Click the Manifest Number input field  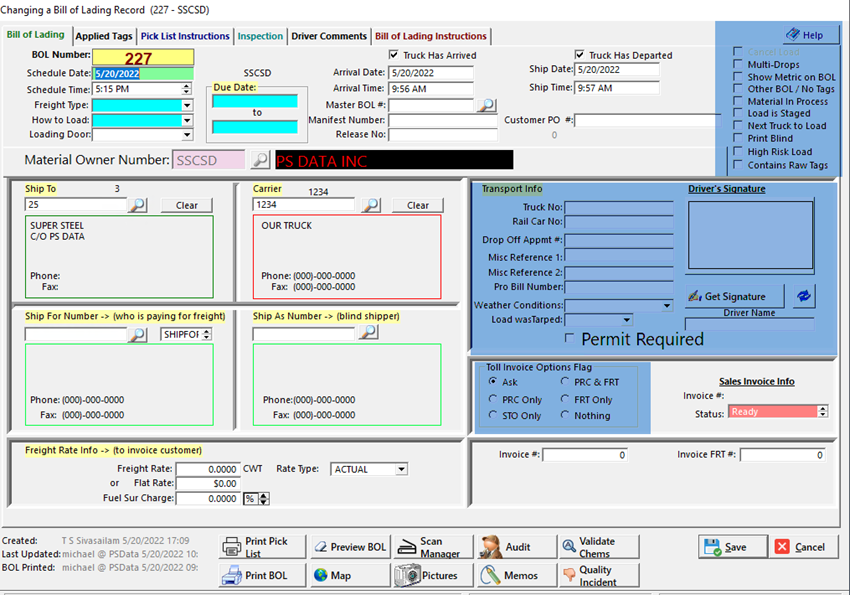tap(442, 120)
